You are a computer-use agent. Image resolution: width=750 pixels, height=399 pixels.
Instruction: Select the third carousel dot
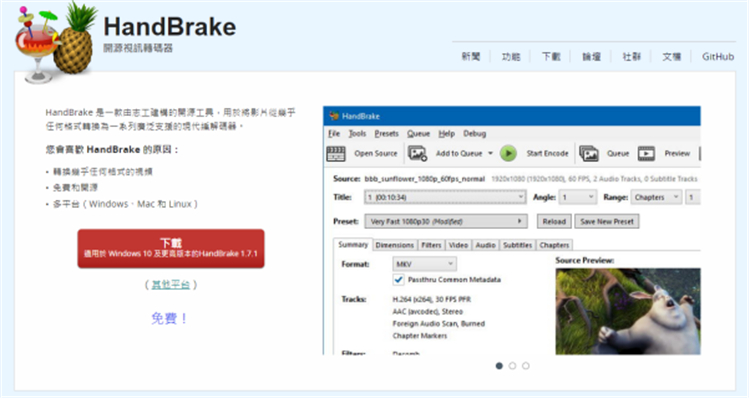click(526, 366)
